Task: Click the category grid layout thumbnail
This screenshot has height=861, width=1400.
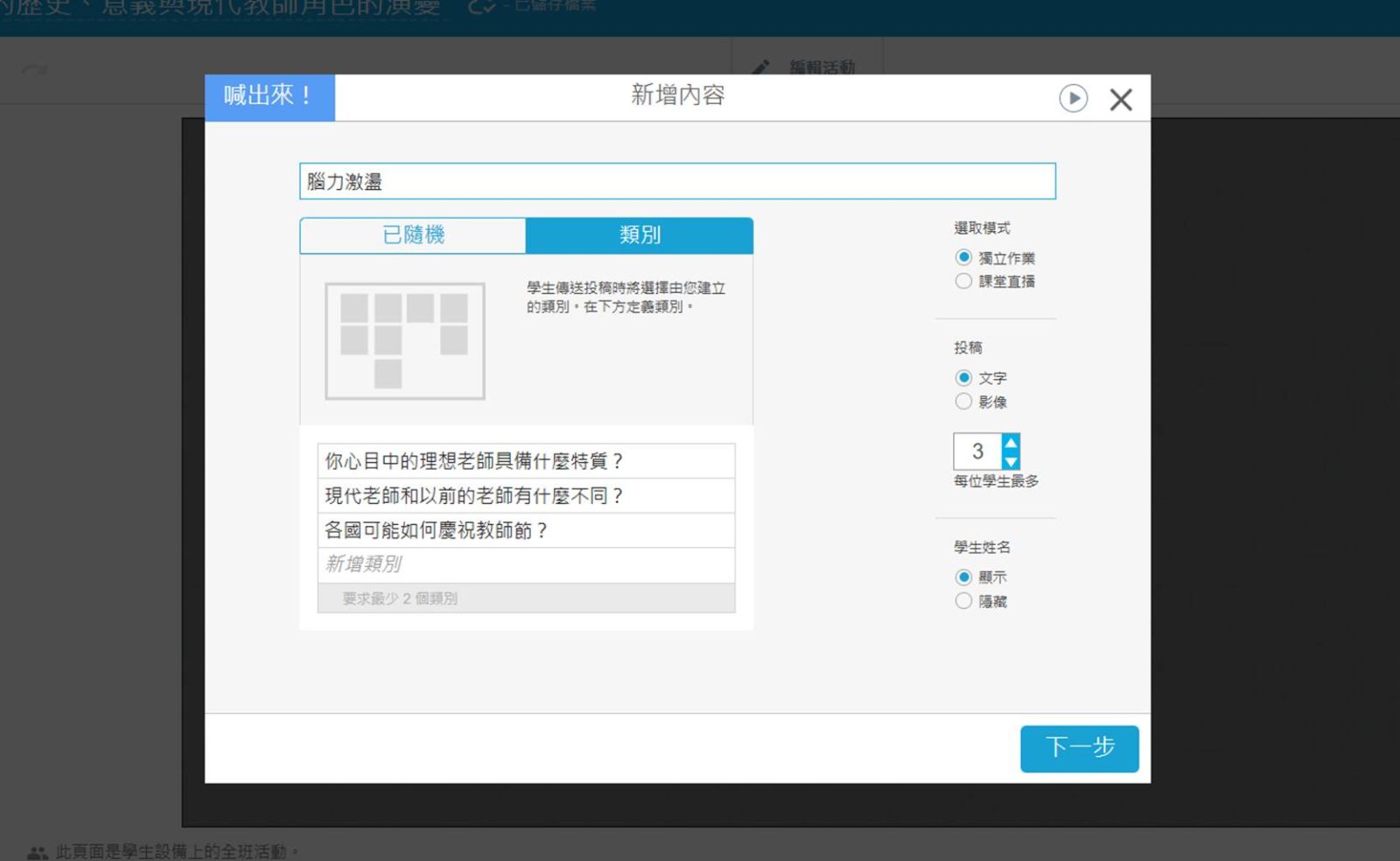Action: point(405,340)
